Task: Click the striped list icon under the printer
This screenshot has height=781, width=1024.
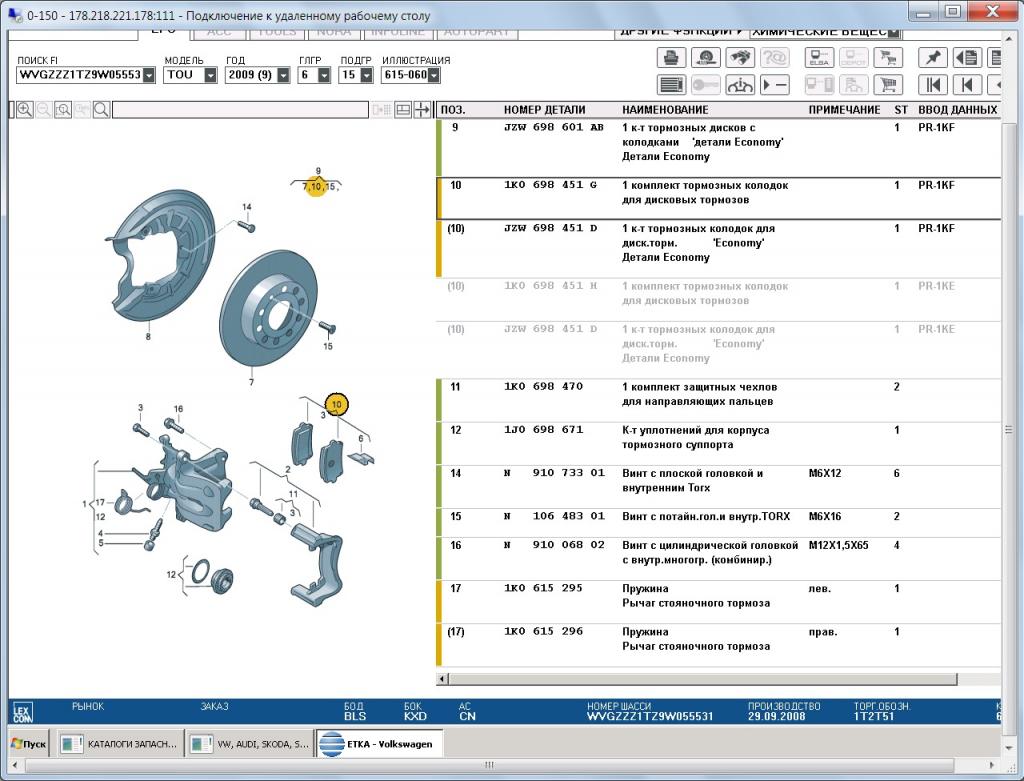Action: [x=671, y=85]
